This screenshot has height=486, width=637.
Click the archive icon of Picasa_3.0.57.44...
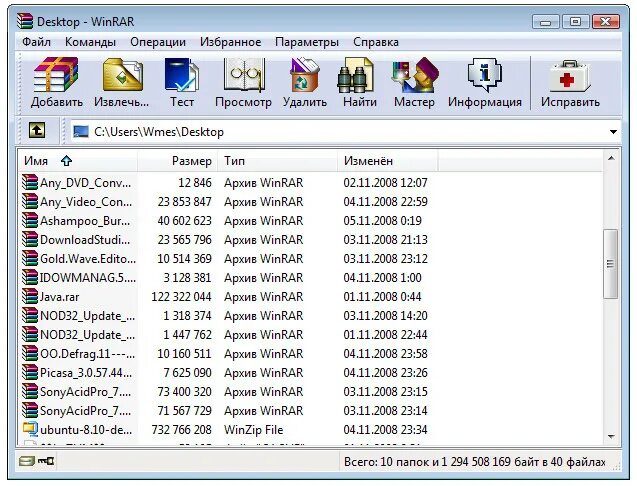coord(30,372)
